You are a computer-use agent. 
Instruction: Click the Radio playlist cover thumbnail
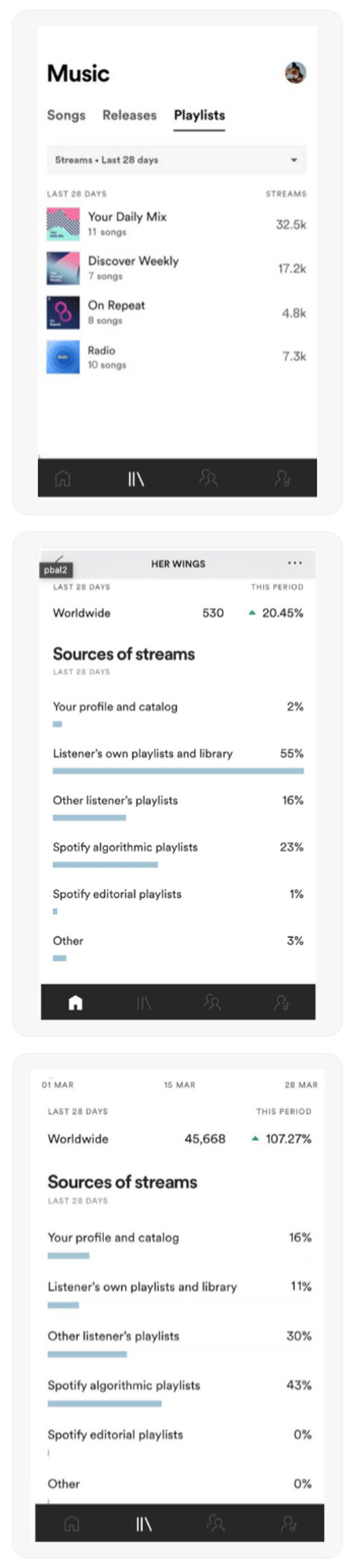pos(63,357)
